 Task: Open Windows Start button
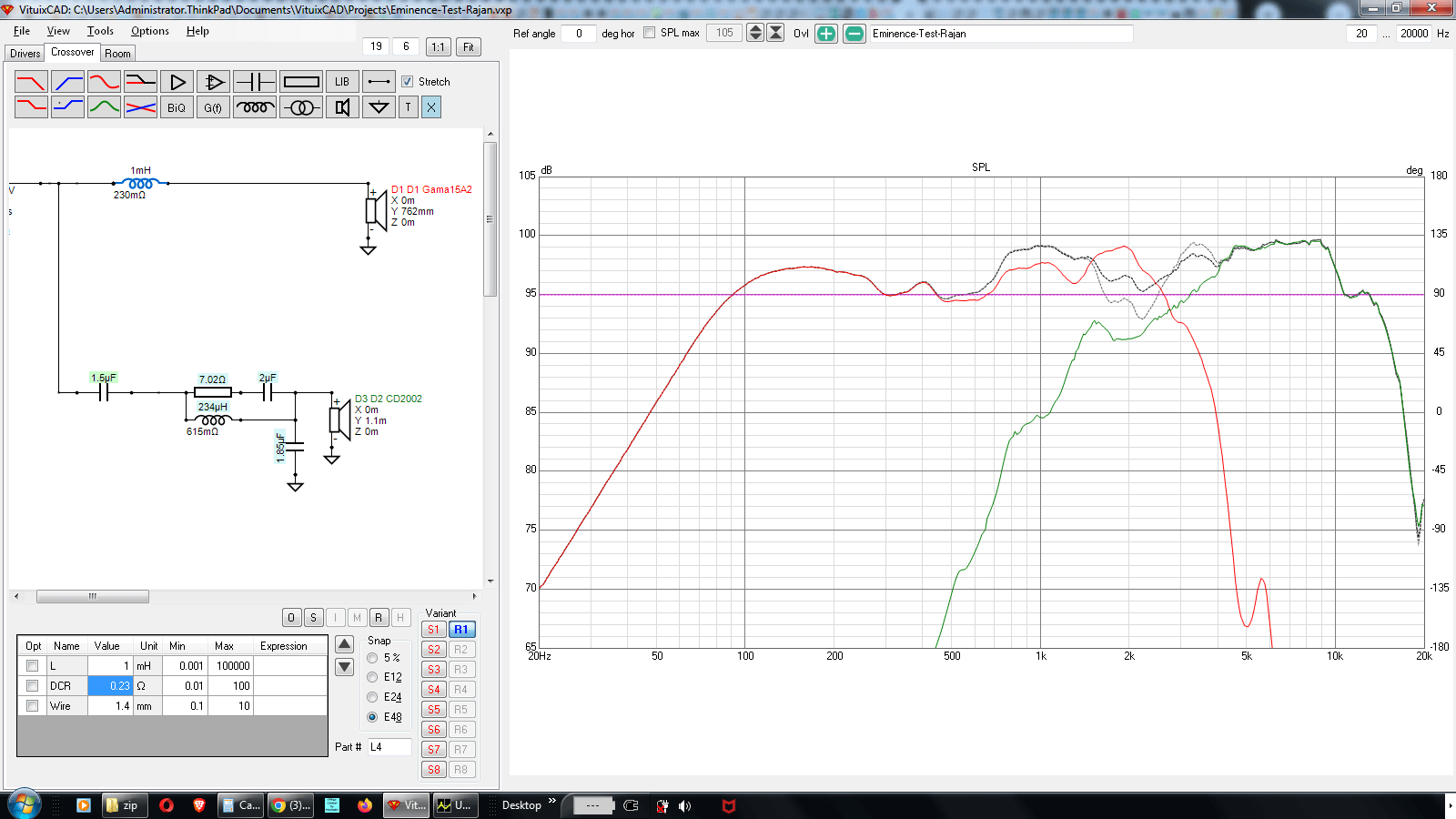pyautogui.click(x=25, y=804)
